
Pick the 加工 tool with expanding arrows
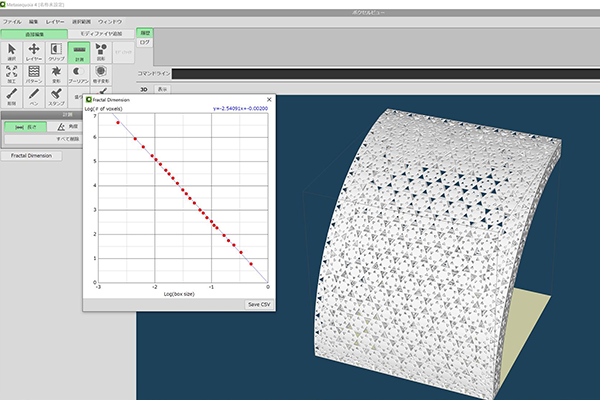pyautogui.click(x=12, y=75)
